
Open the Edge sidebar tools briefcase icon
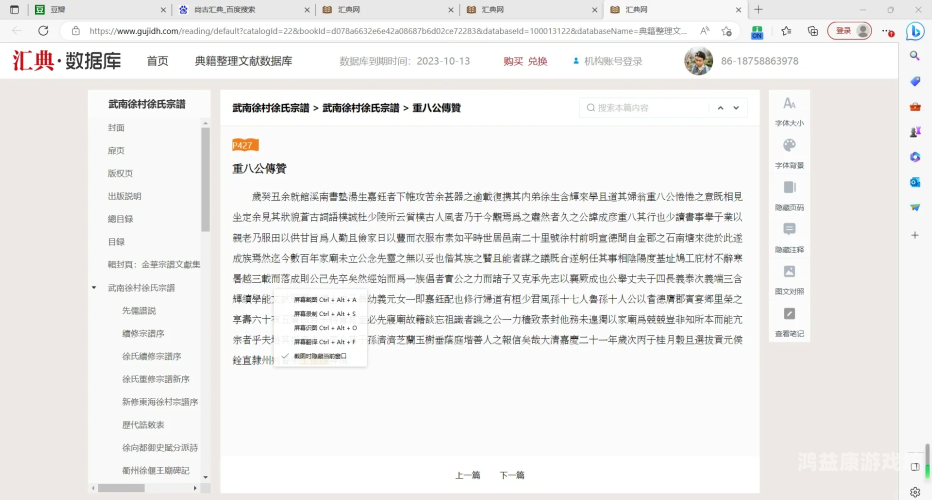click(x=915, y=107)
